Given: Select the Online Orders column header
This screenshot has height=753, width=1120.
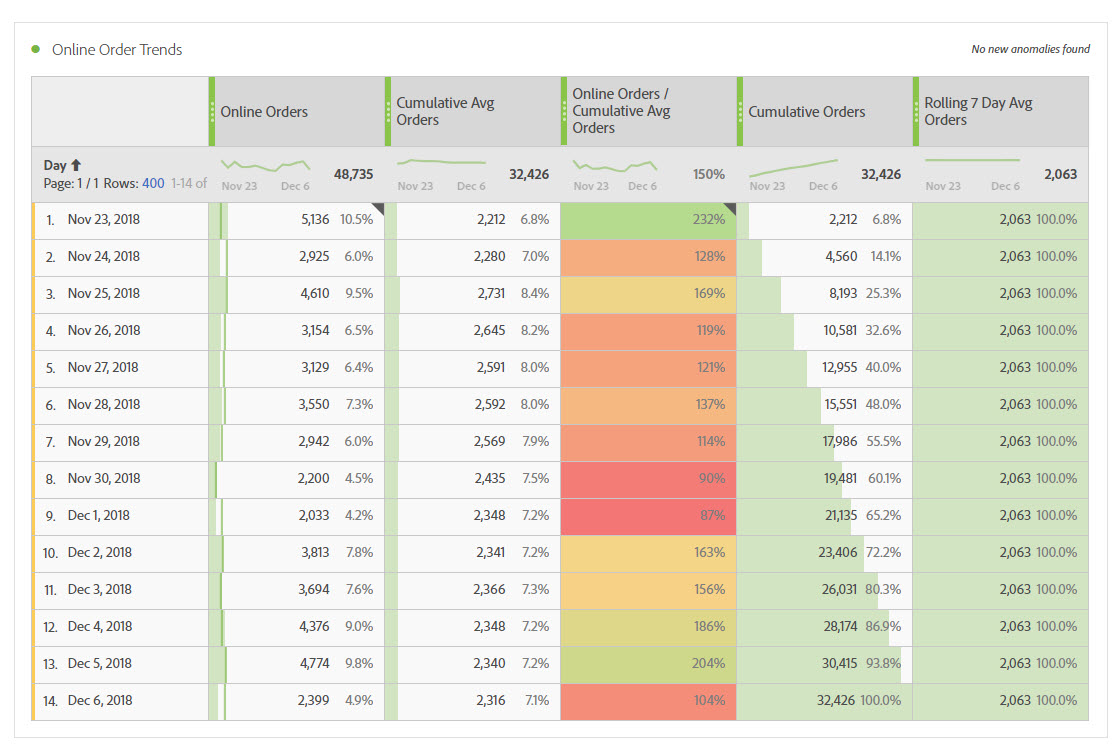Looking at the screenshot, I should coord(265,112).
